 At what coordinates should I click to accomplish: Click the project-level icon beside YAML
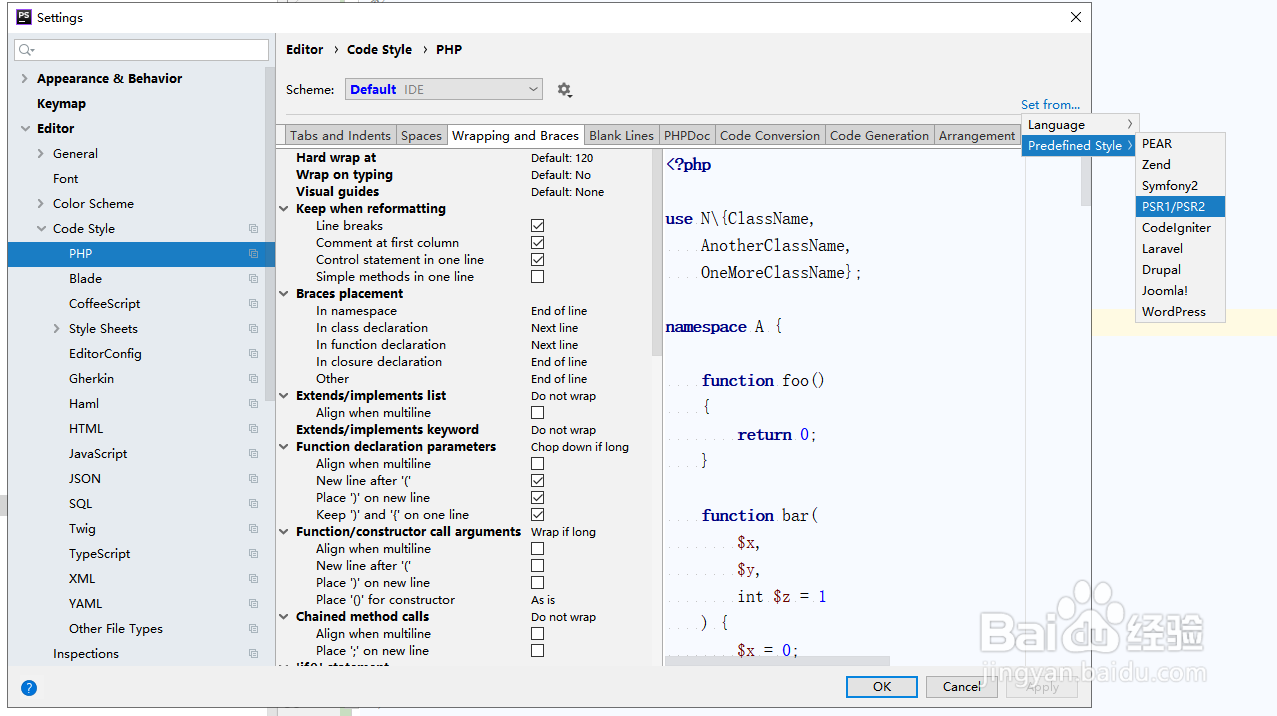coord(254,604)
